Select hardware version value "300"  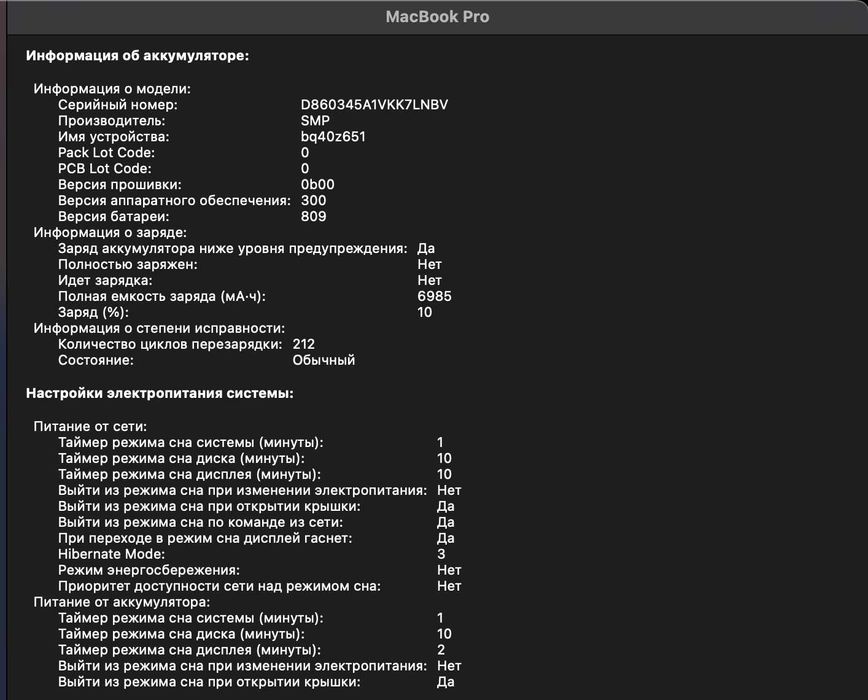pos(313,201)
